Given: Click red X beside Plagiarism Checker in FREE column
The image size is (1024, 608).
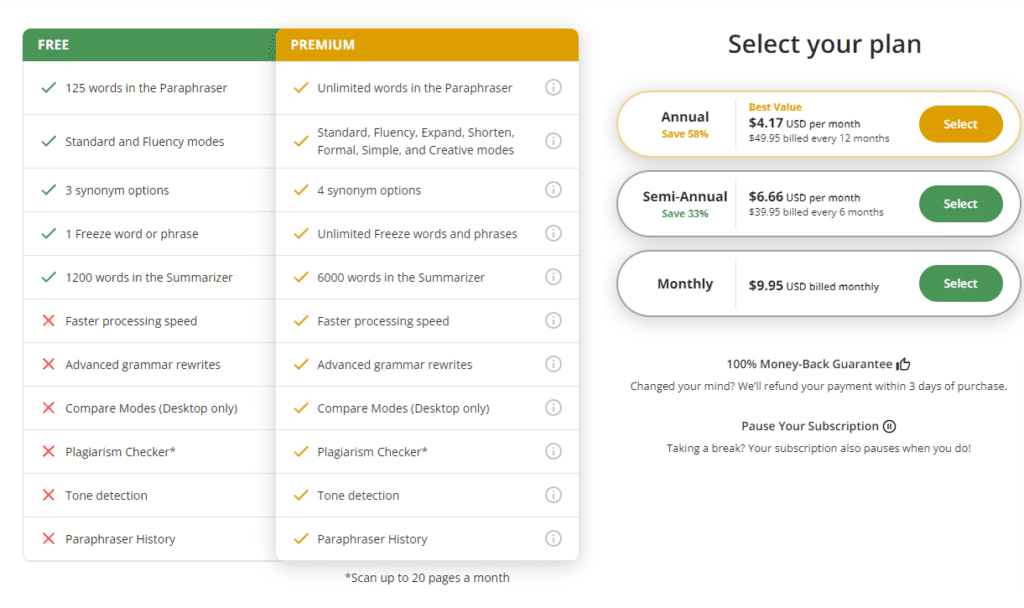Looking at the screenshot, I should 47,451.
